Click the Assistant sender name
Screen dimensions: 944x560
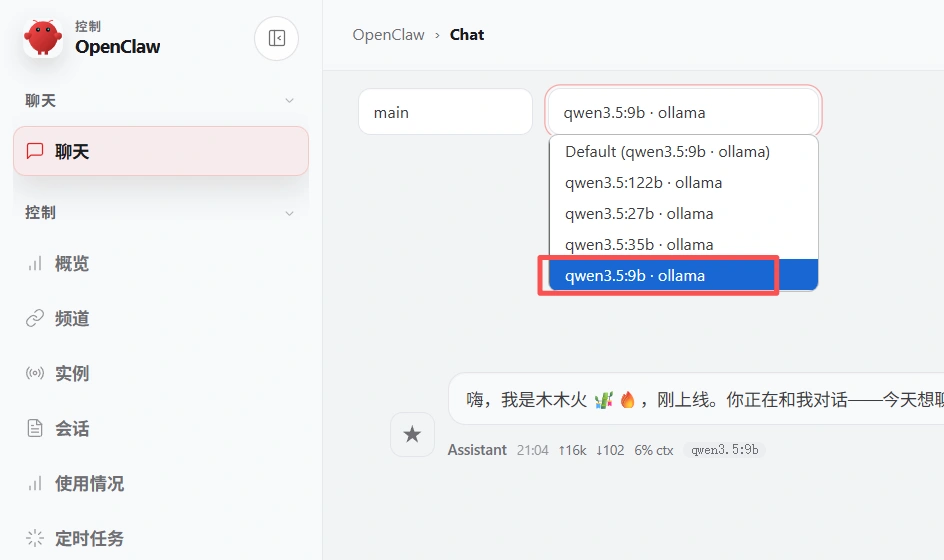click(477, 450)
